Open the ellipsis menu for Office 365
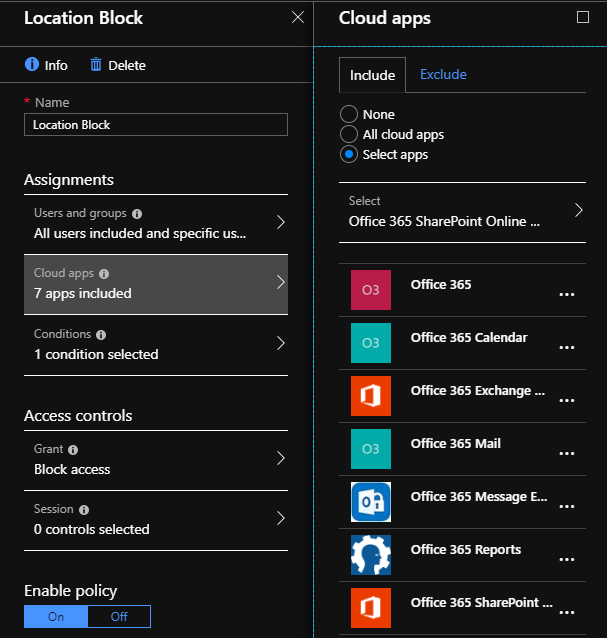 (567, 294)
